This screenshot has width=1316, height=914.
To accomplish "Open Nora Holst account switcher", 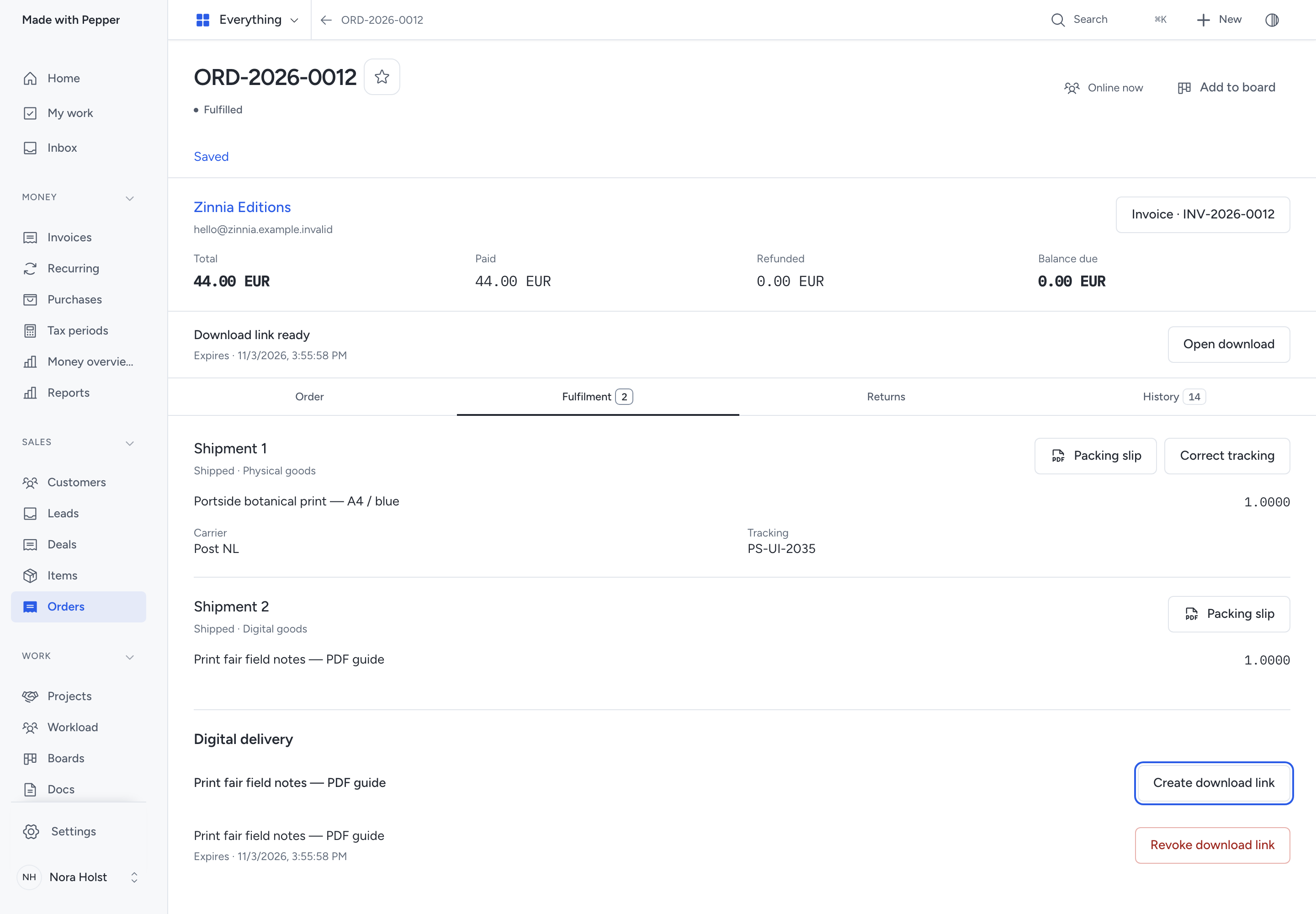I will coord(79,877).
